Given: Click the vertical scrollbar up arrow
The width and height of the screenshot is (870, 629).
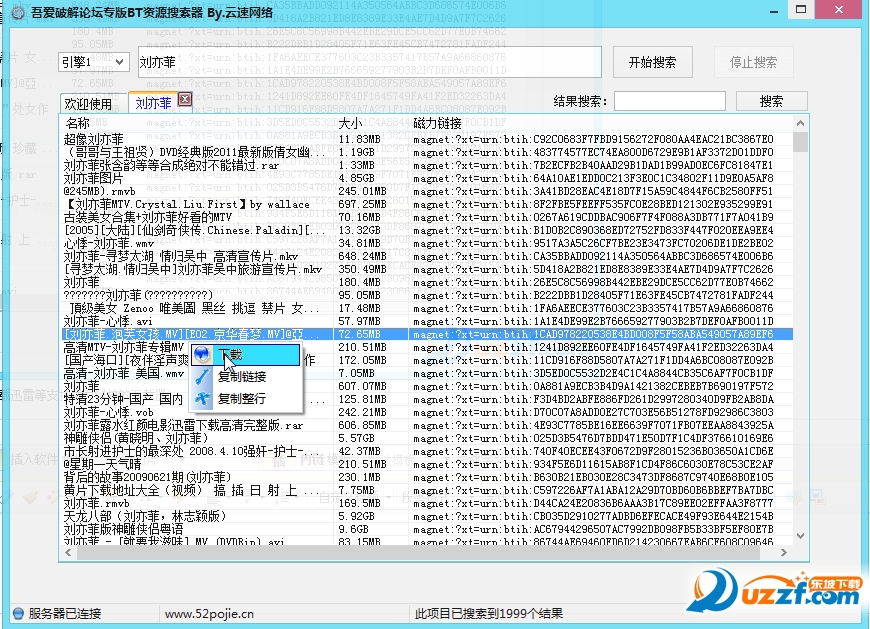Looking at the screenshot, I should (800, 123).
